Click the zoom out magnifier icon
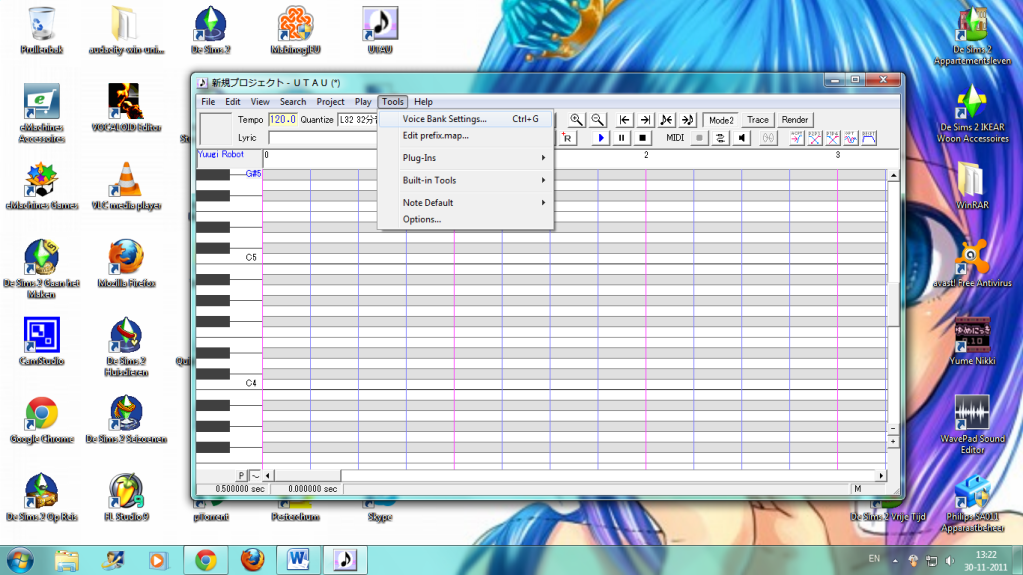This screenshot has width=1023, height=575. pyautogui.click(x=597, y=120)
